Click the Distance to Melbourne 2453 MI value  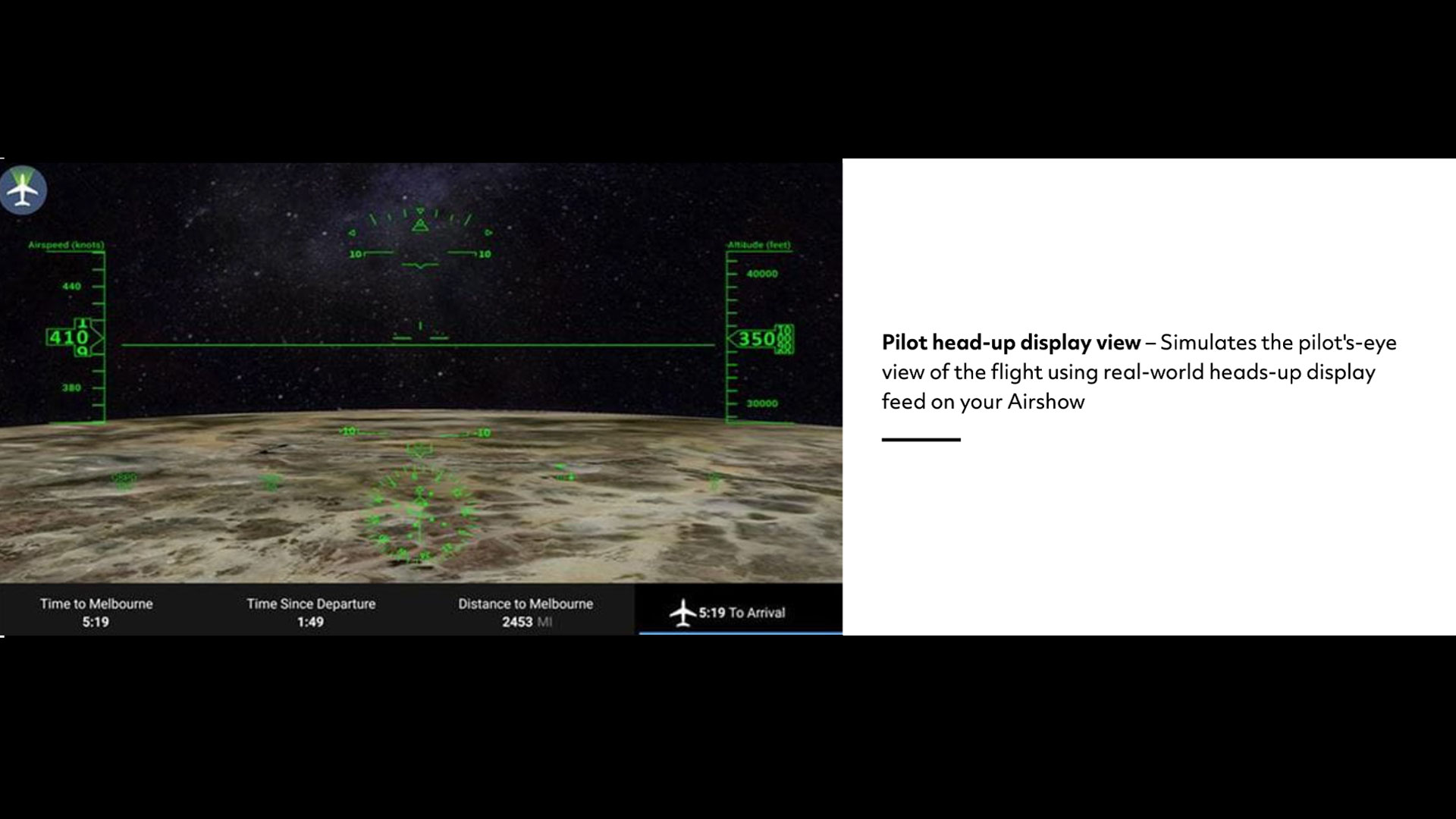[526, 622]
